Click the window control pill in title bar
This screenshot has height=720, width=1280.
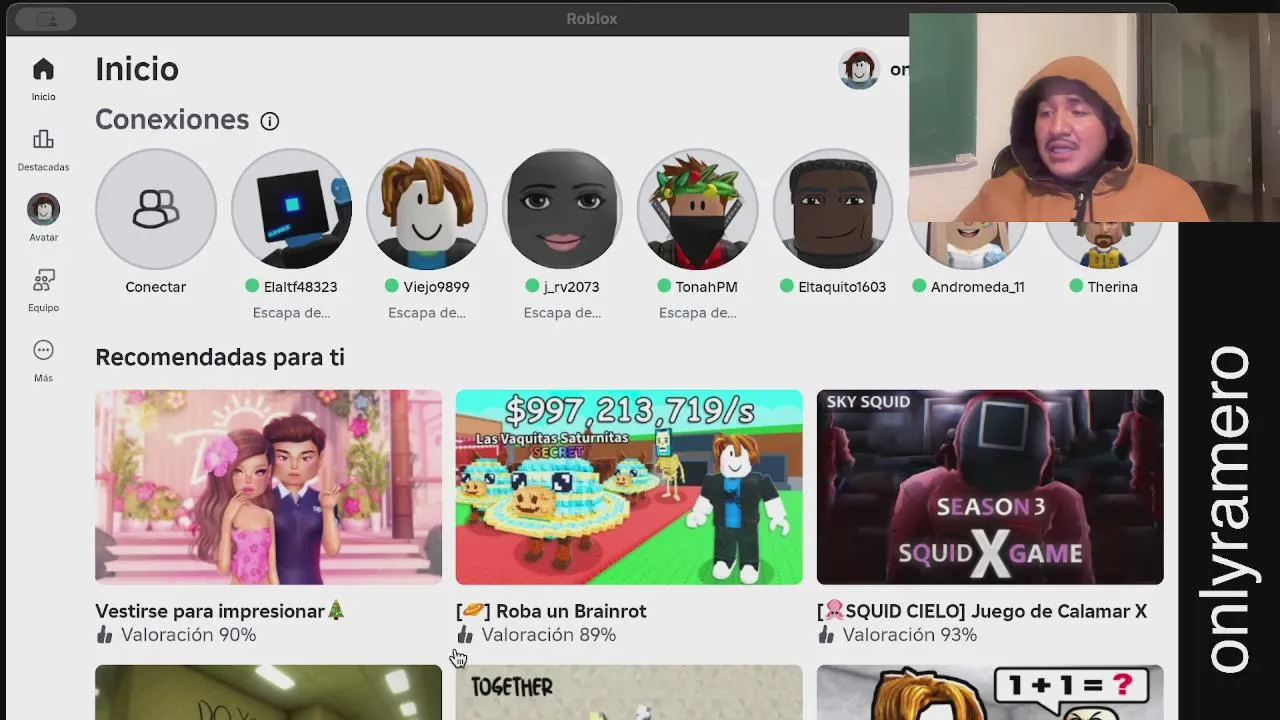pos(46,19)
